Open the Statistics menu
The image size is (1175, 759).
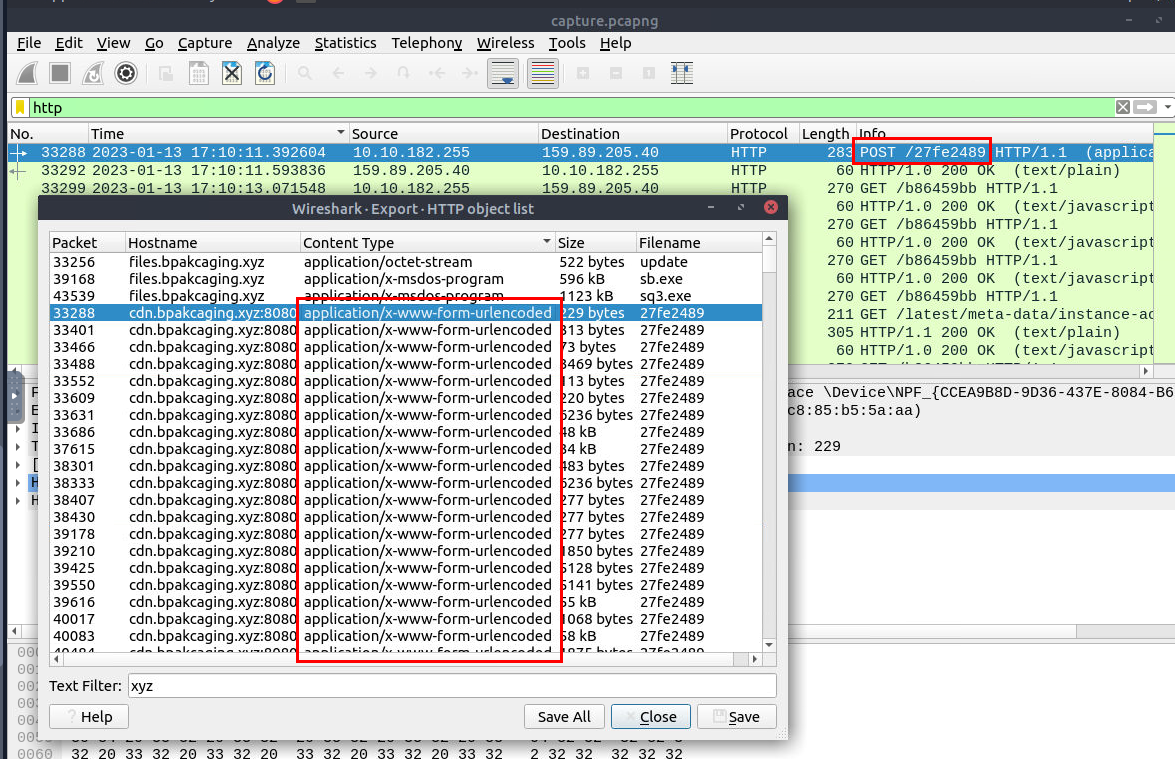coord(345,43)
